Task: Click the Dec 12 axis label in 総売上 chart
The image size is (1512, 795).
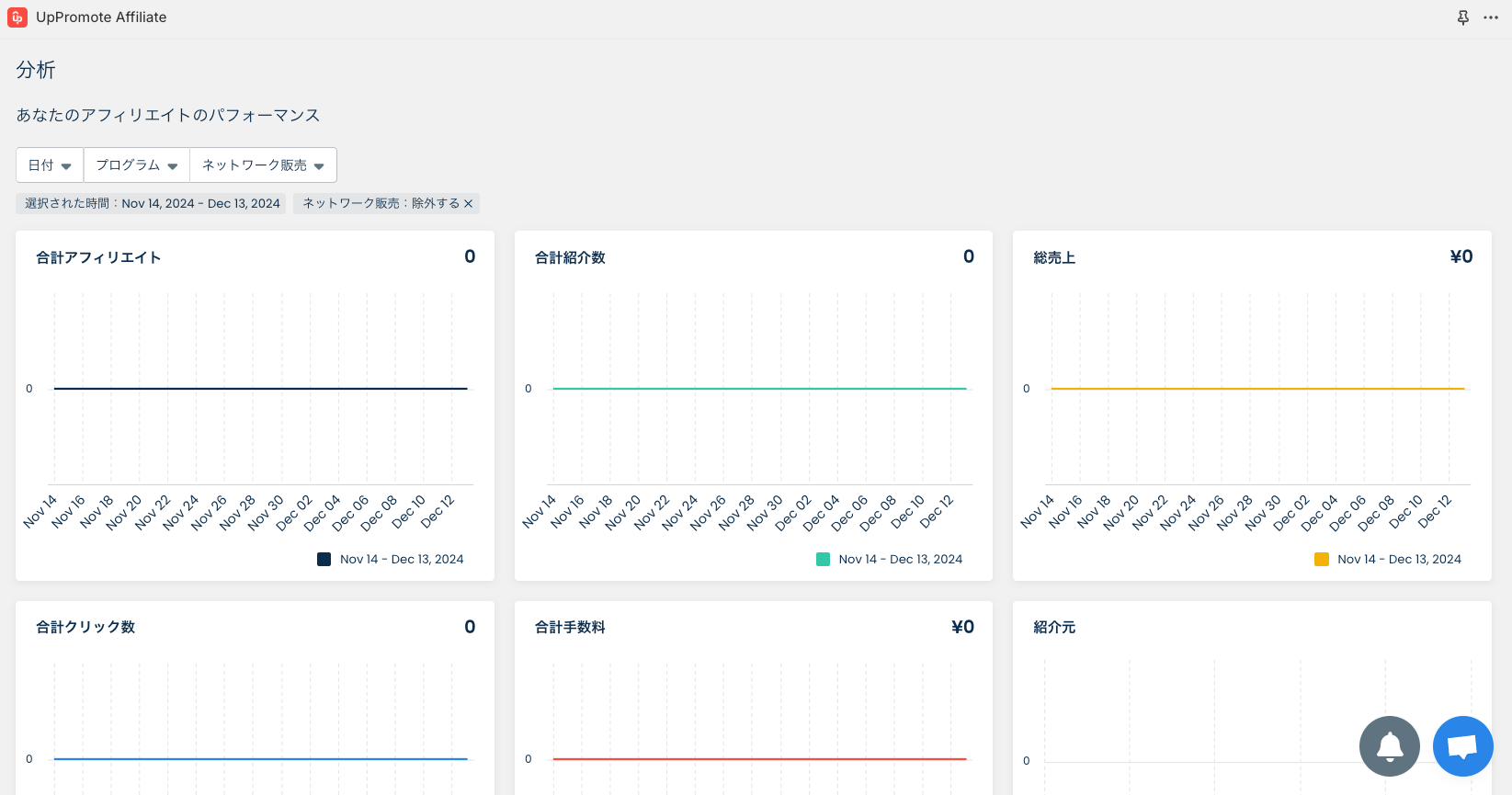Action: click(x=1434, y=512)
